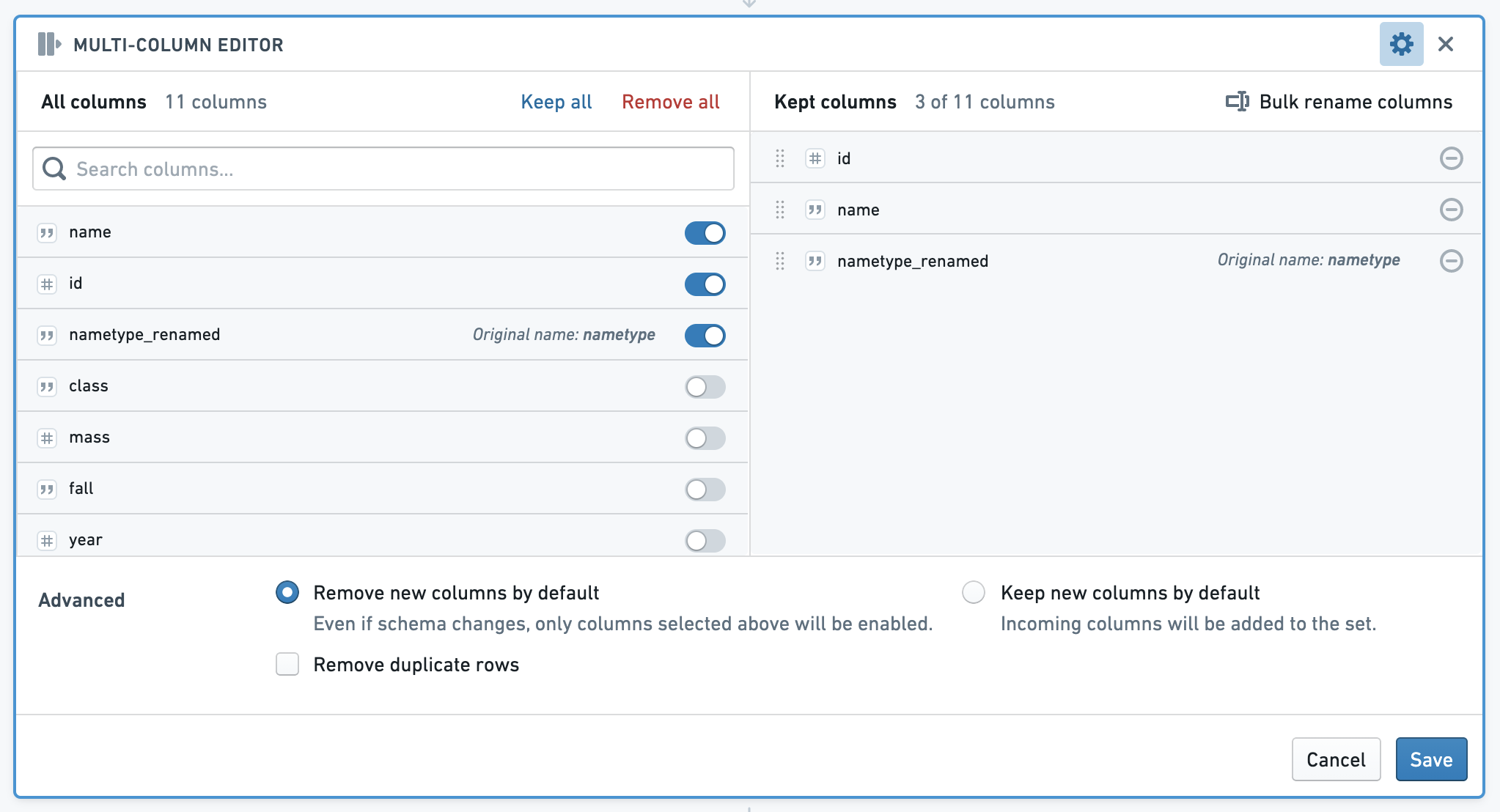Enable the year column switch
Screen dimensions: 1500x812
tap(705, 541)
